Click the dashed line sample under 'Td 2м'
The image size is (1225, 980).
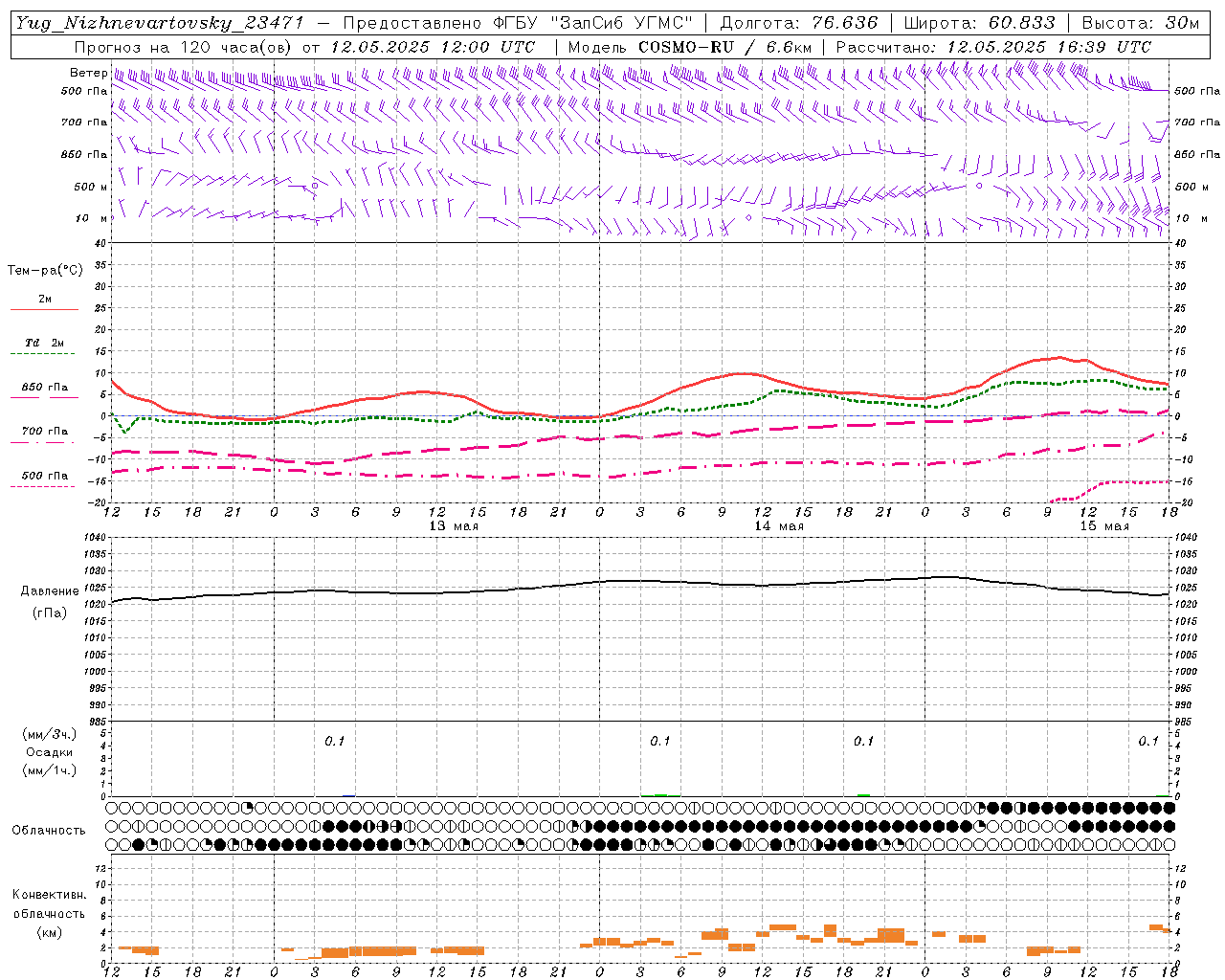pyautogui.click(x=42, y=354)
